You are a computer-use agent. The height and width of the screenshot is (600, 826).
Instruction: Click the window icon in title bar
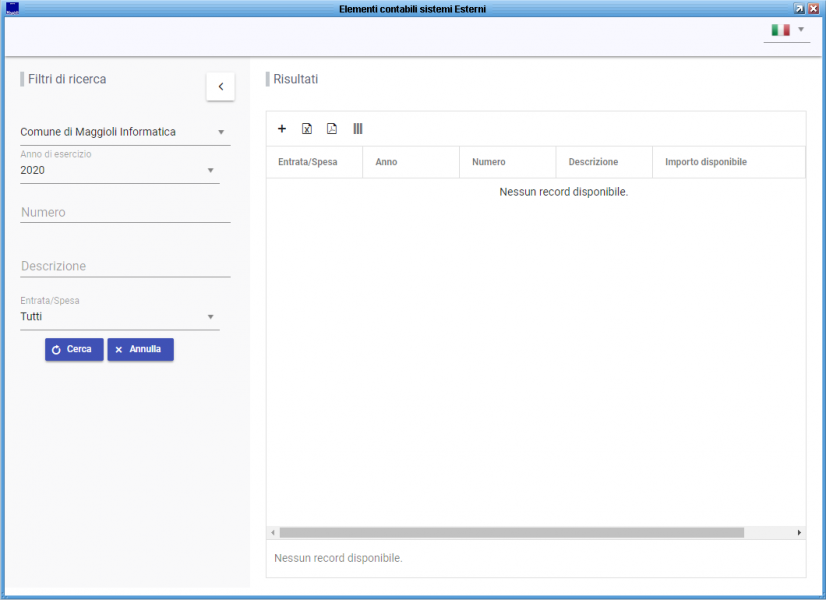pos(12,8)
